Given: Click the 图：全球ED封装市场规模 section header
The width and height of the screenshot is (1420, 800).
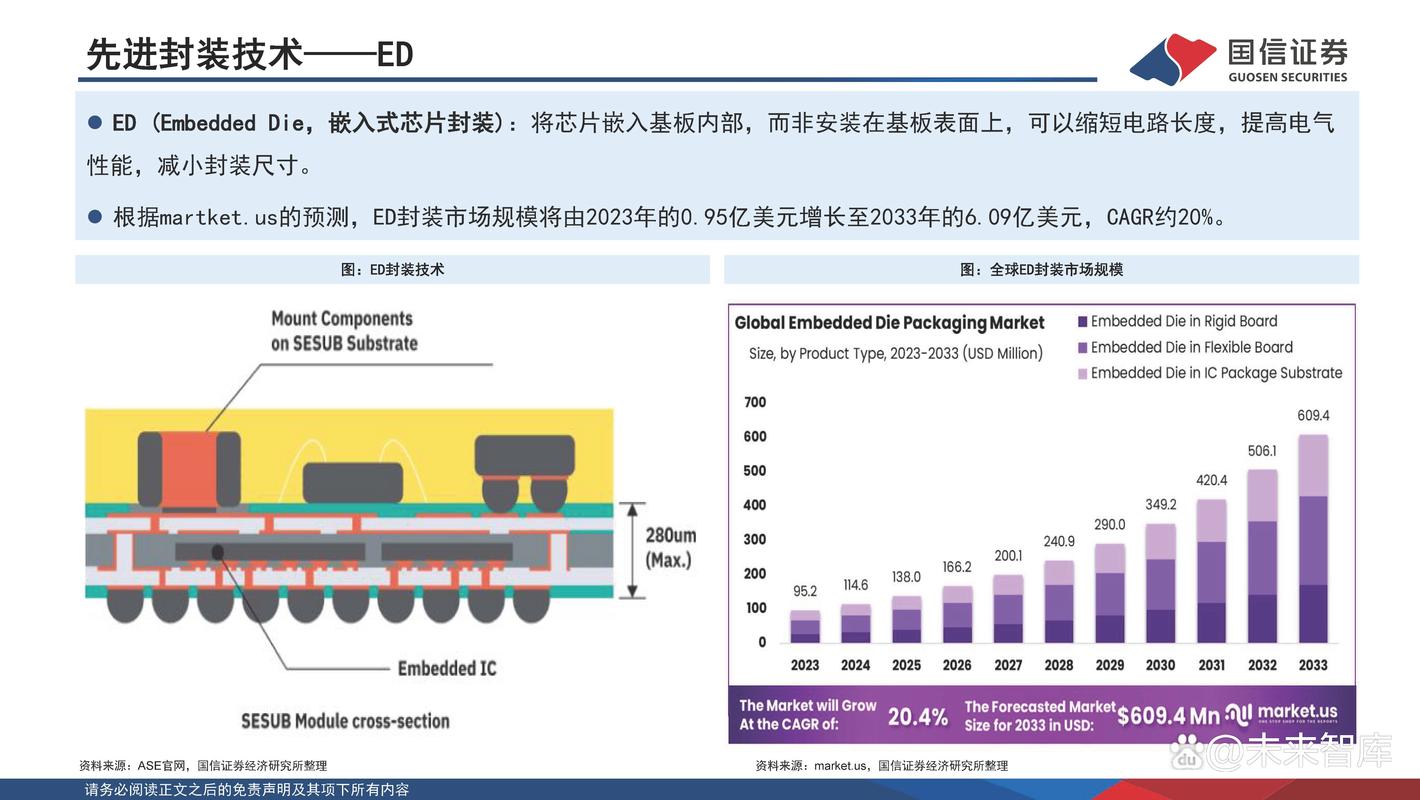Looking at the screenshot, I should tap(1041, 269).
